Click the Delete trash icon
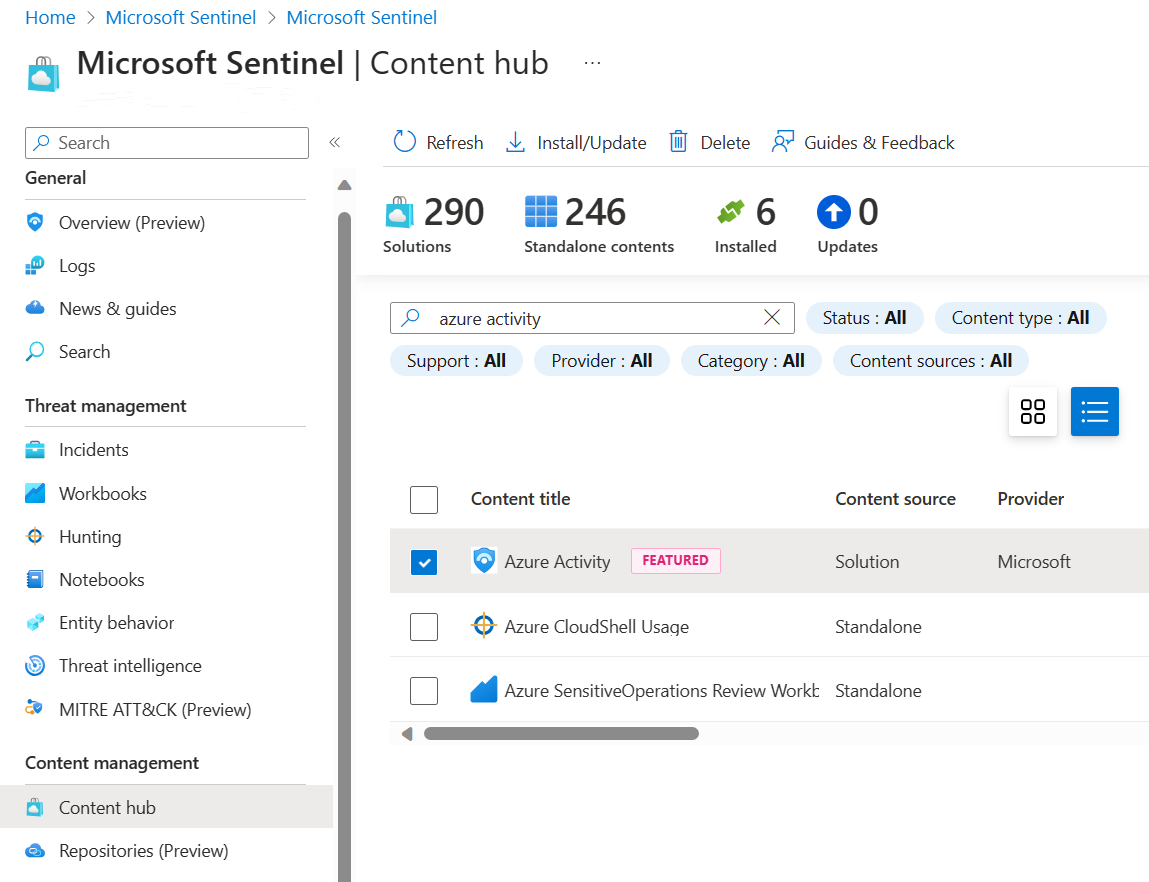The height and width of the screenshot is (882, 1149). [678, 142]
